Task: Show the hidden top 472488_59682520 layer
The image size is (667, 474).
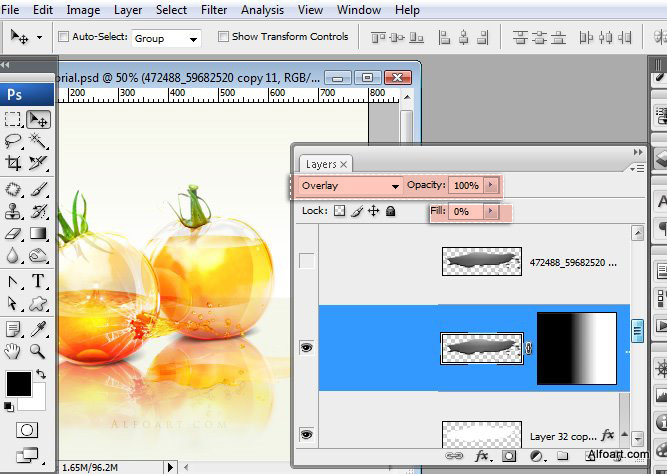Action: tap(307, 261)
